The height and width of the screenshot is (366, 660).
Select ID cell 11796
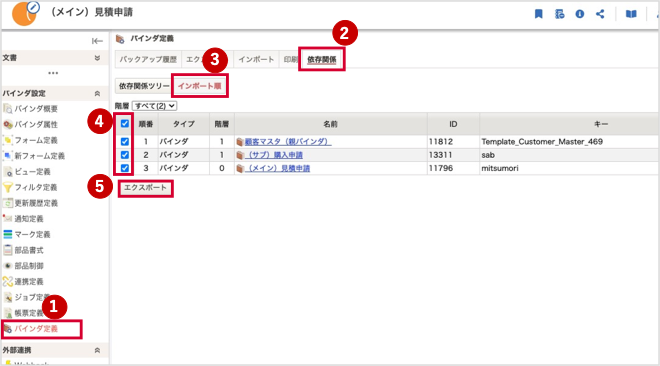(x=441, y=168)
